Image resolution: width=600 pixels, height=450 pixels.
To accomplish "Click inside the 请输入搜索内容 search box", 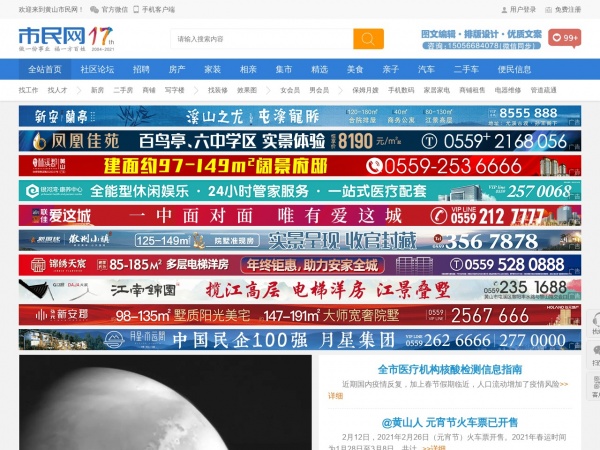I will tap(262, 39).
